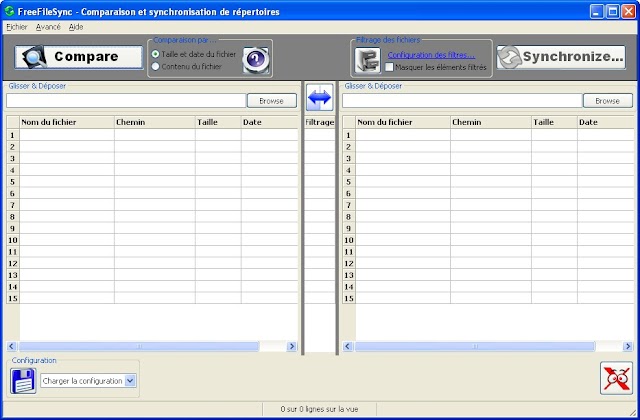The height and width of the screenshot is (420, 640).
Task: Click FreeFileSync title bar app icon
Action: 9,11
